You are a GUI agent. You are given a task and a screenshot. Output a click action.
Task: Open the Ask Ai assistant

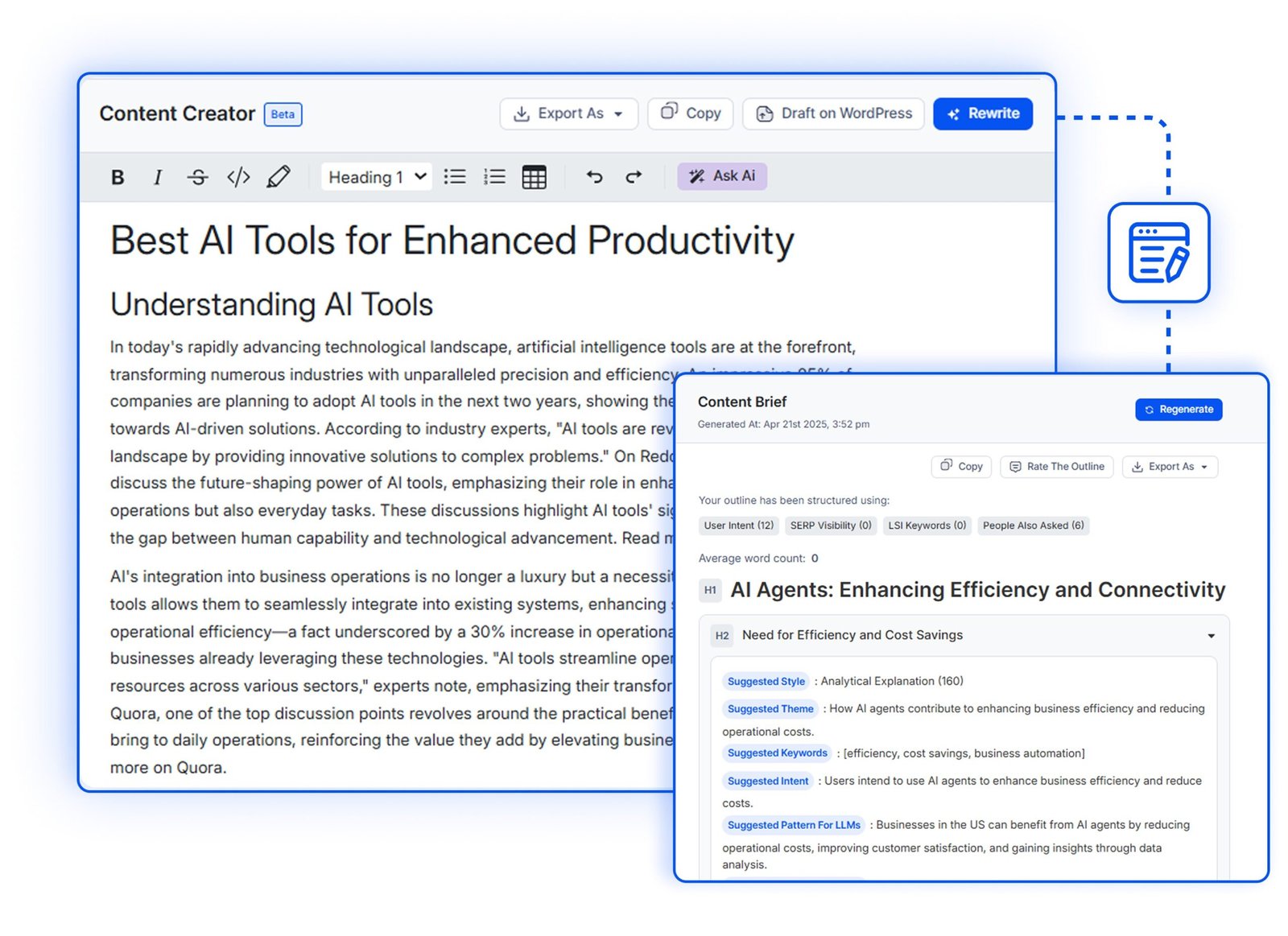tap(721, 175)
